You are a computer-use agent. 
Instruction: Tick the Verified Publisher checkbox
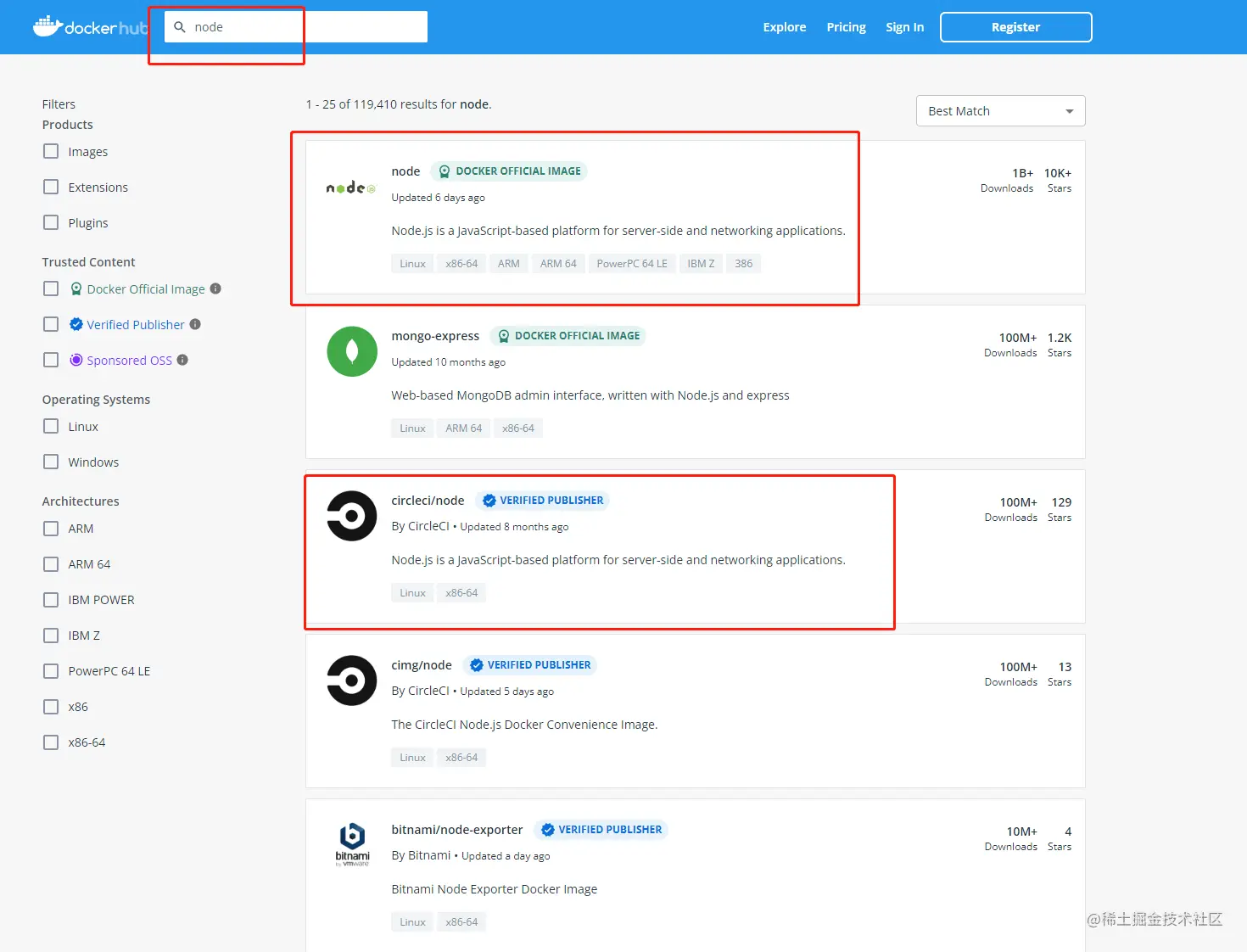[51, 324]
